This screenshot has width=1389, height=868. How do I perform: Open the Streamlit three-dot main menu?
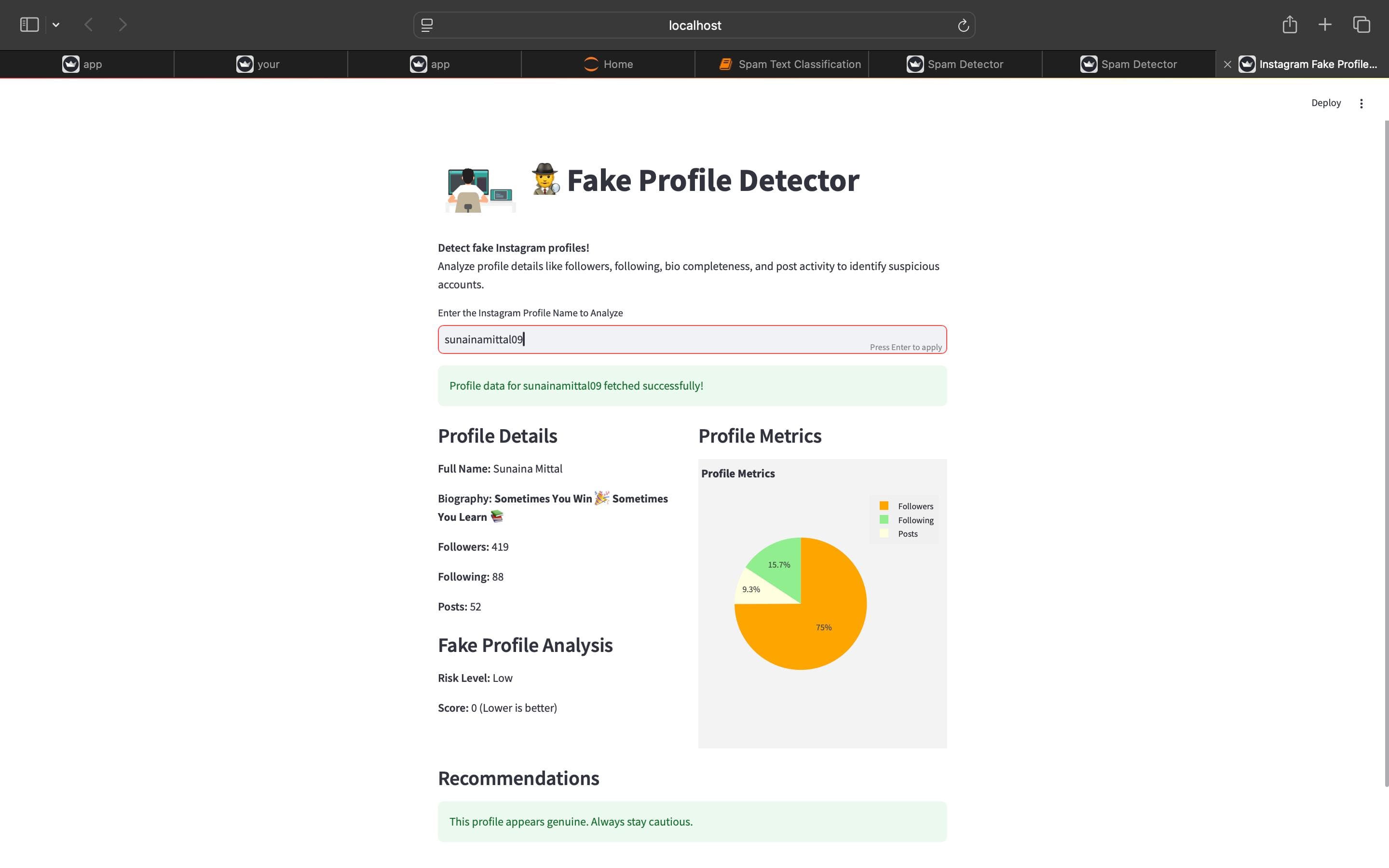coord(1361,103)
